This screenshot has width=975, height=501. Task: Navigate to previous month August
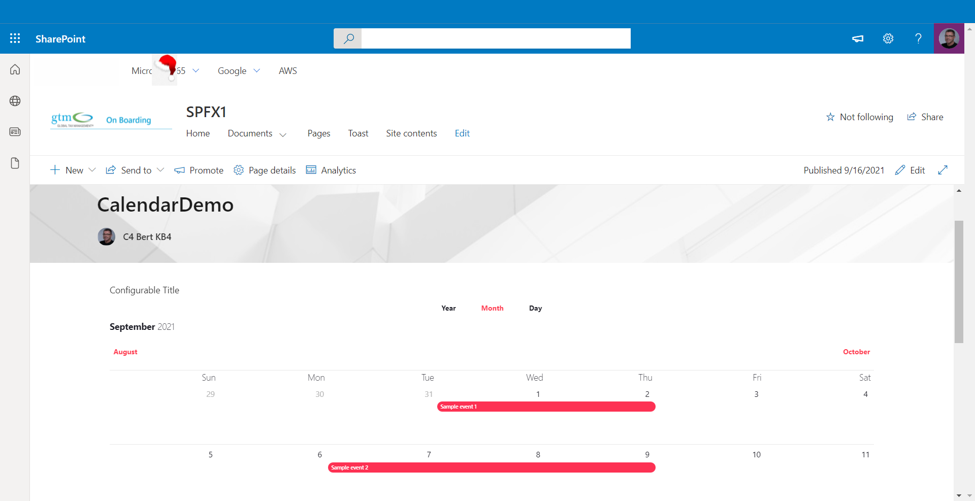click(125, 352)
